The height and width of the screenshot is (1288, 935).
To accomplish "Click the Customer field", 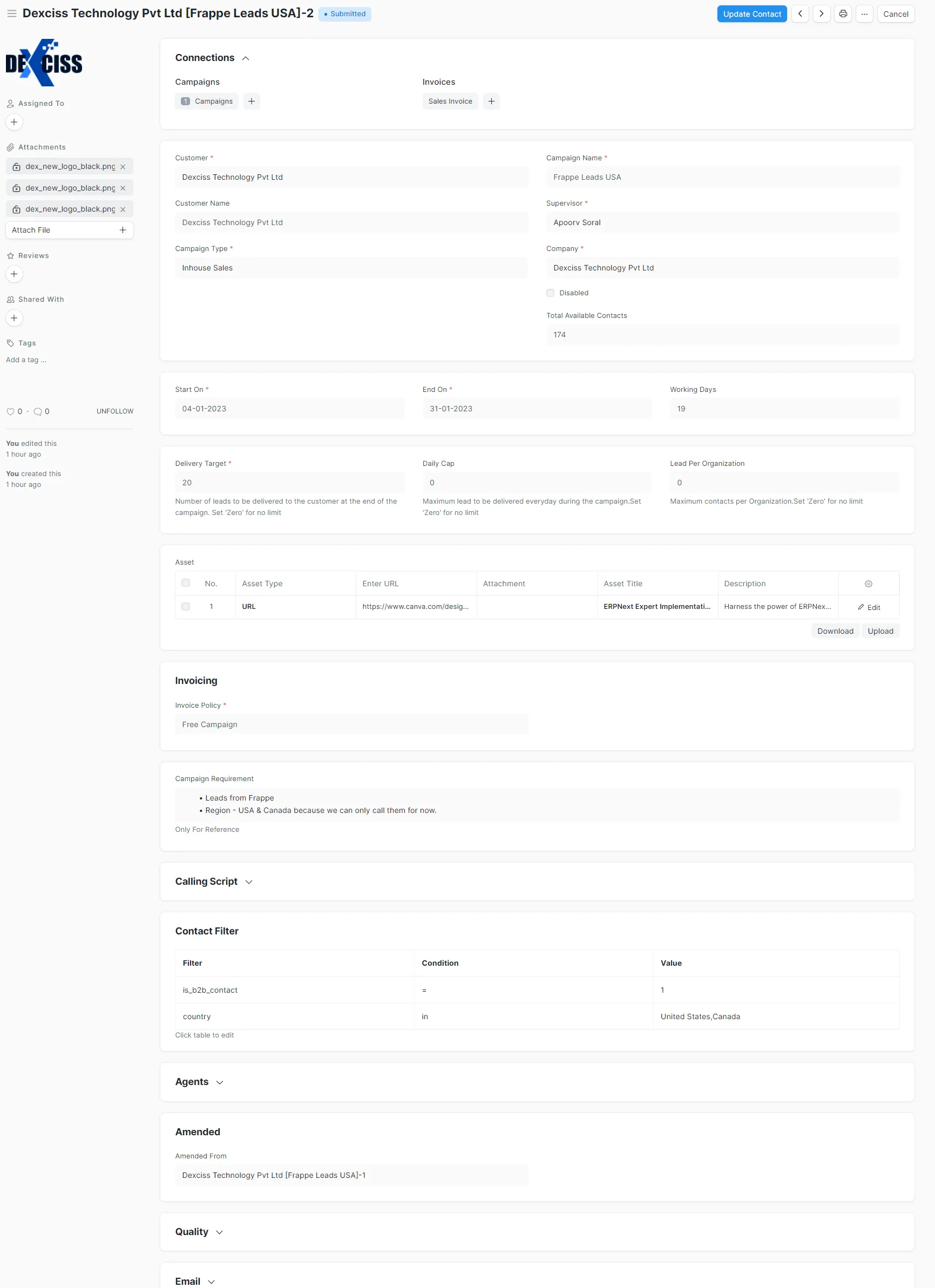I will [351, 177].
